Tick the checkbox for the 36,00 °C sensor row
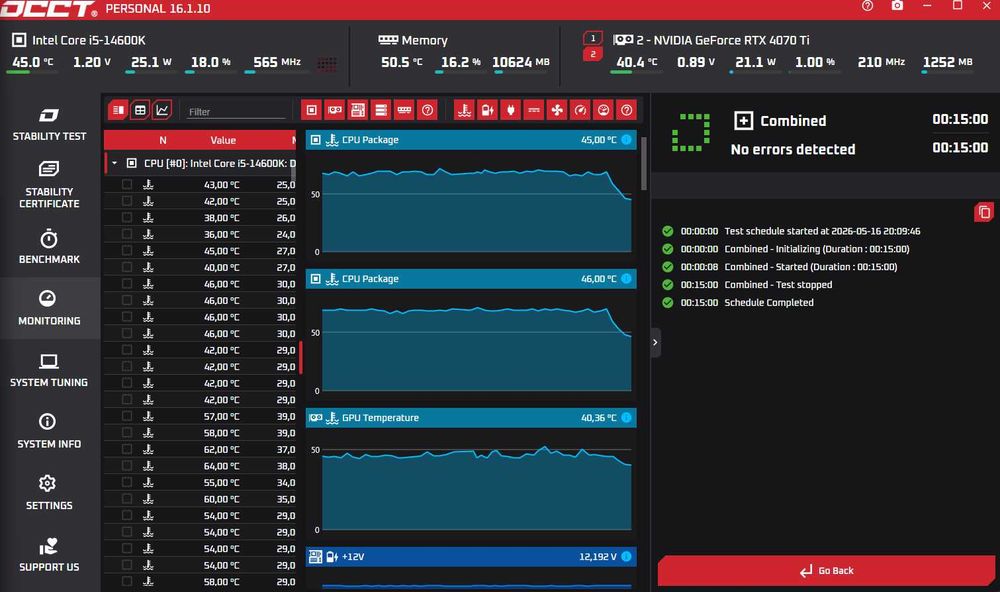1000x592 pixels. pos(127,234)
